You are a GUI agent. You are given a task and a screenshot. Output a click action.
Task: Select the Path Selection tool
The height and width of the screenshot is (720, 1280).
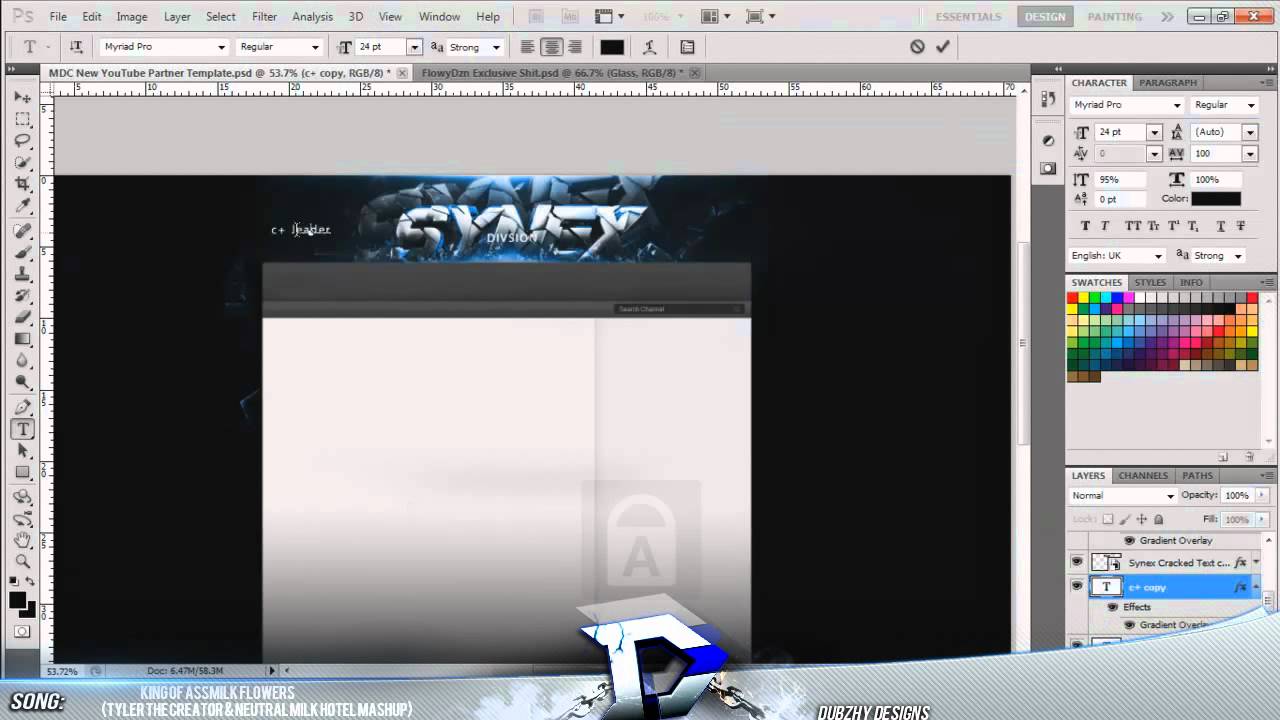point(22,451)
